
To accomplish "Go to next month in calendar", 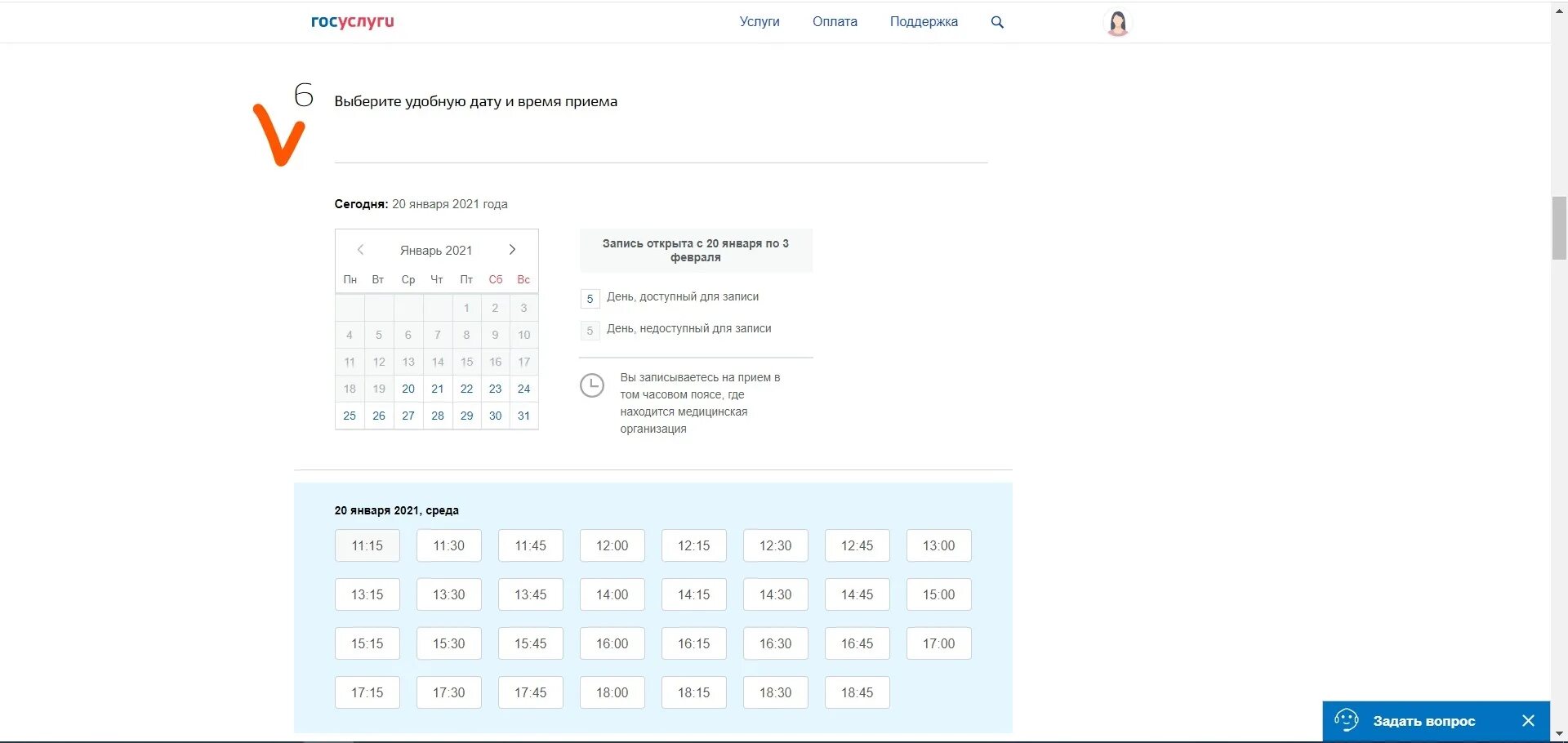I will point(512,250).
